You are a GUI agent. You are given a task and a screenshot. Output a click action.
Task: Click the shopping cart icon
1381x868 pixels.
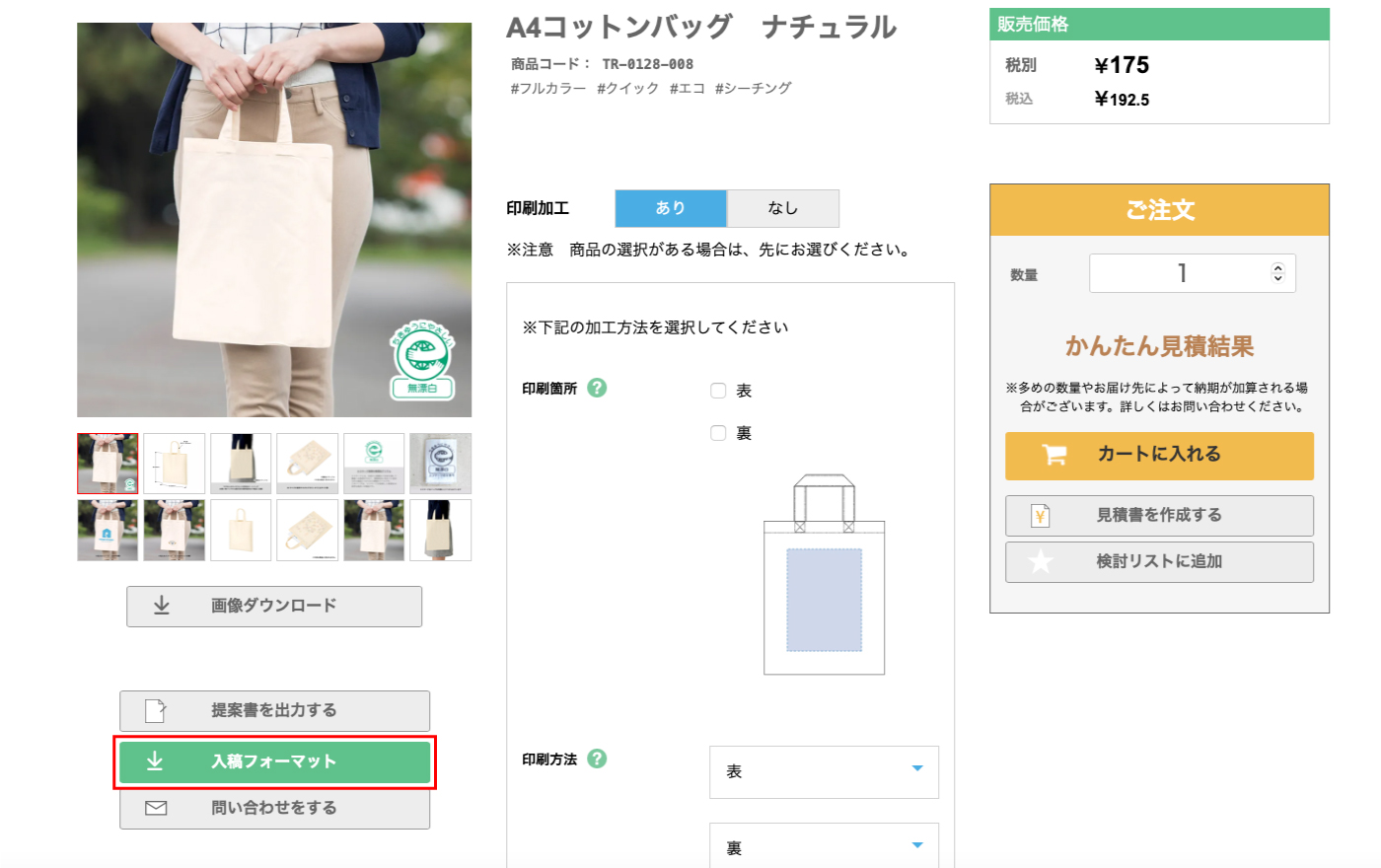click(x=1054, y=455)
